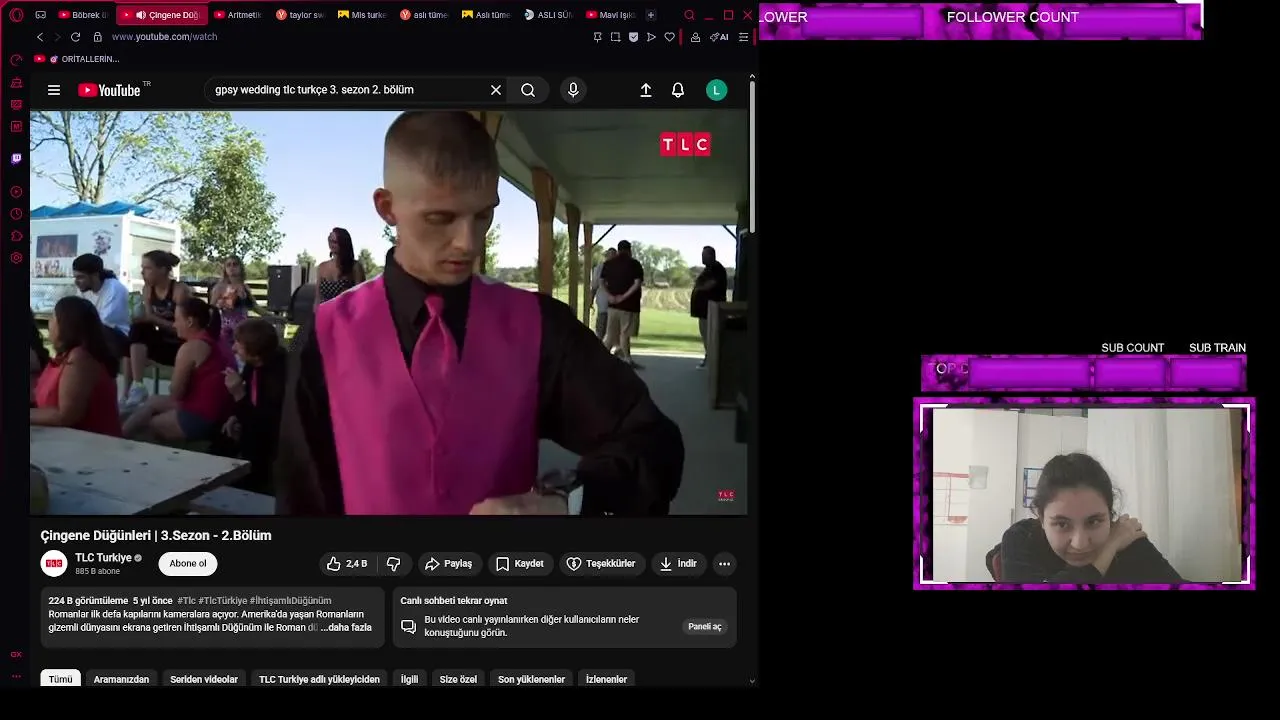The height and width of the screenshot is (720, 1280).
Task: Share the video via Paylaş
Action: [x=448, y=564]
